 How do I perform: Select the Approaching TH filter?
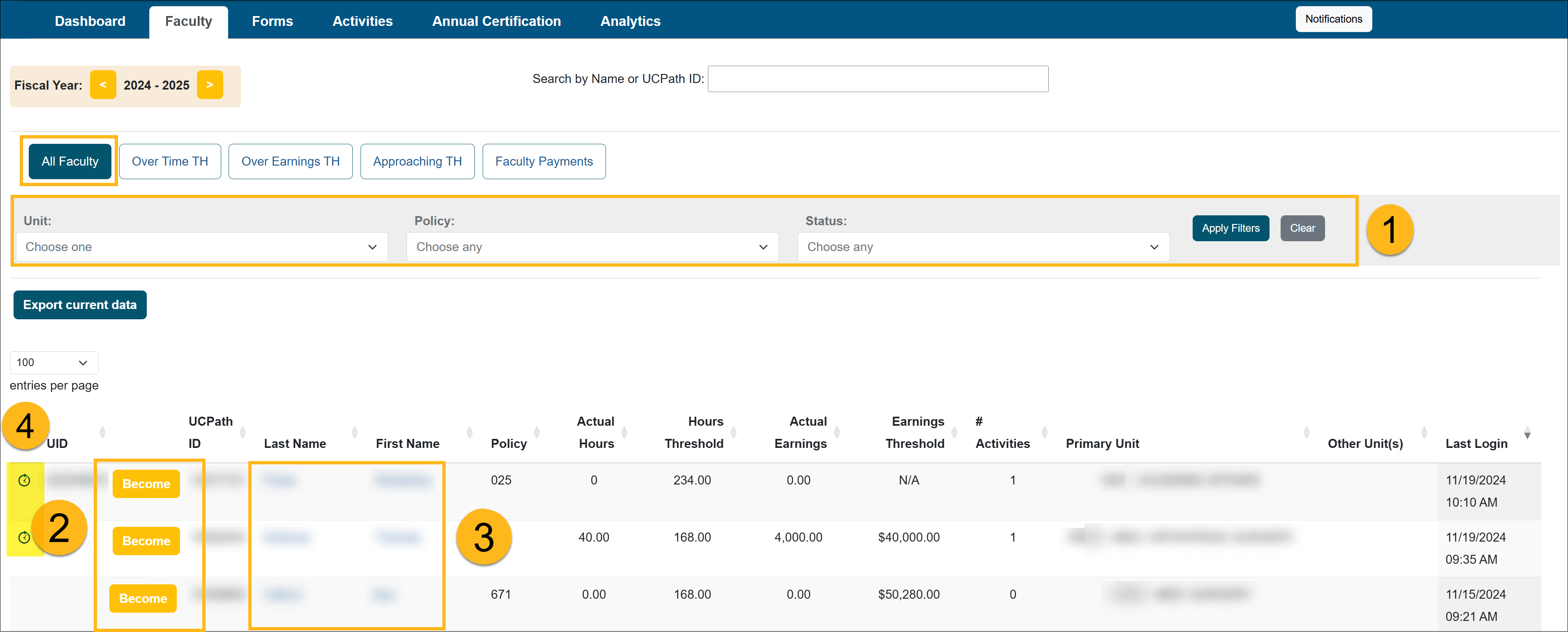(417, 161)
